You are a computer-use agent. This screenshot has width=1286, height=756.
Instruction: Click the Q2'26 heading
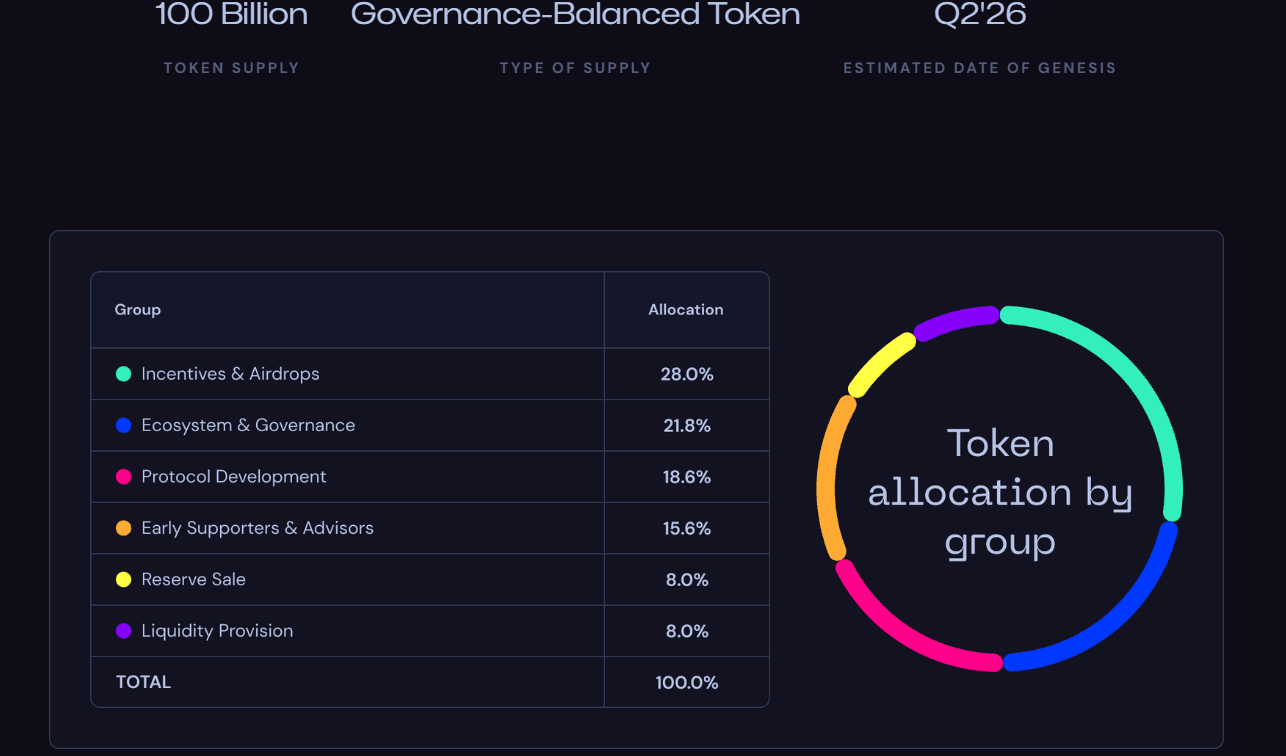pos(980,14)
